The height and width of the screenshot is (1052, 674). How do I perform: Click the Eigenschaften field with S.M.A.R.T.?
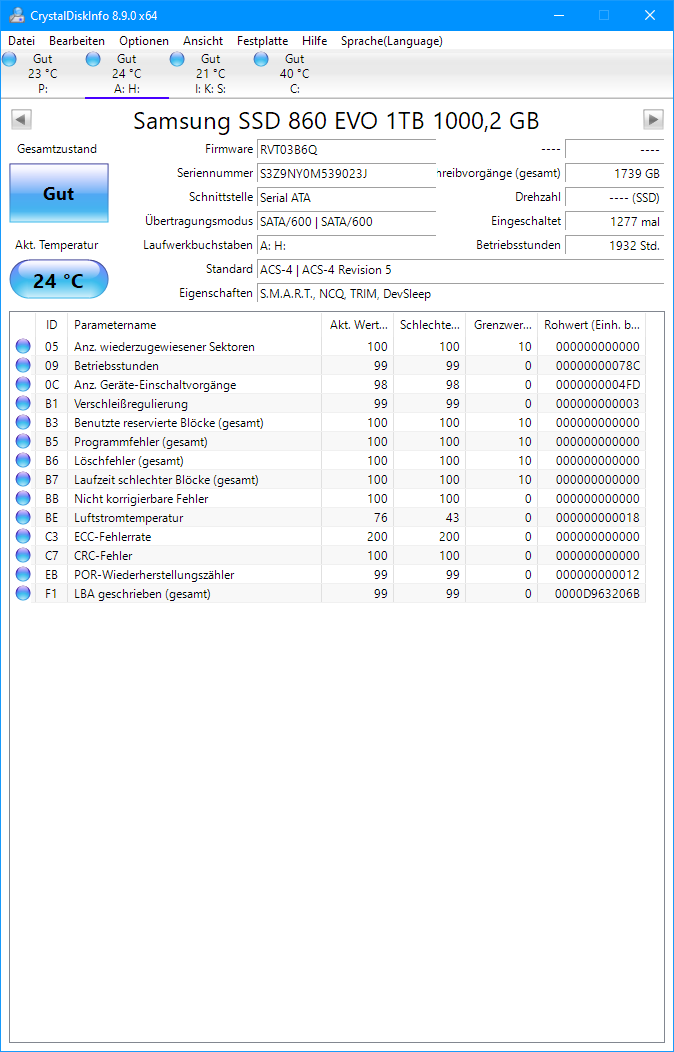pos(461,293)
